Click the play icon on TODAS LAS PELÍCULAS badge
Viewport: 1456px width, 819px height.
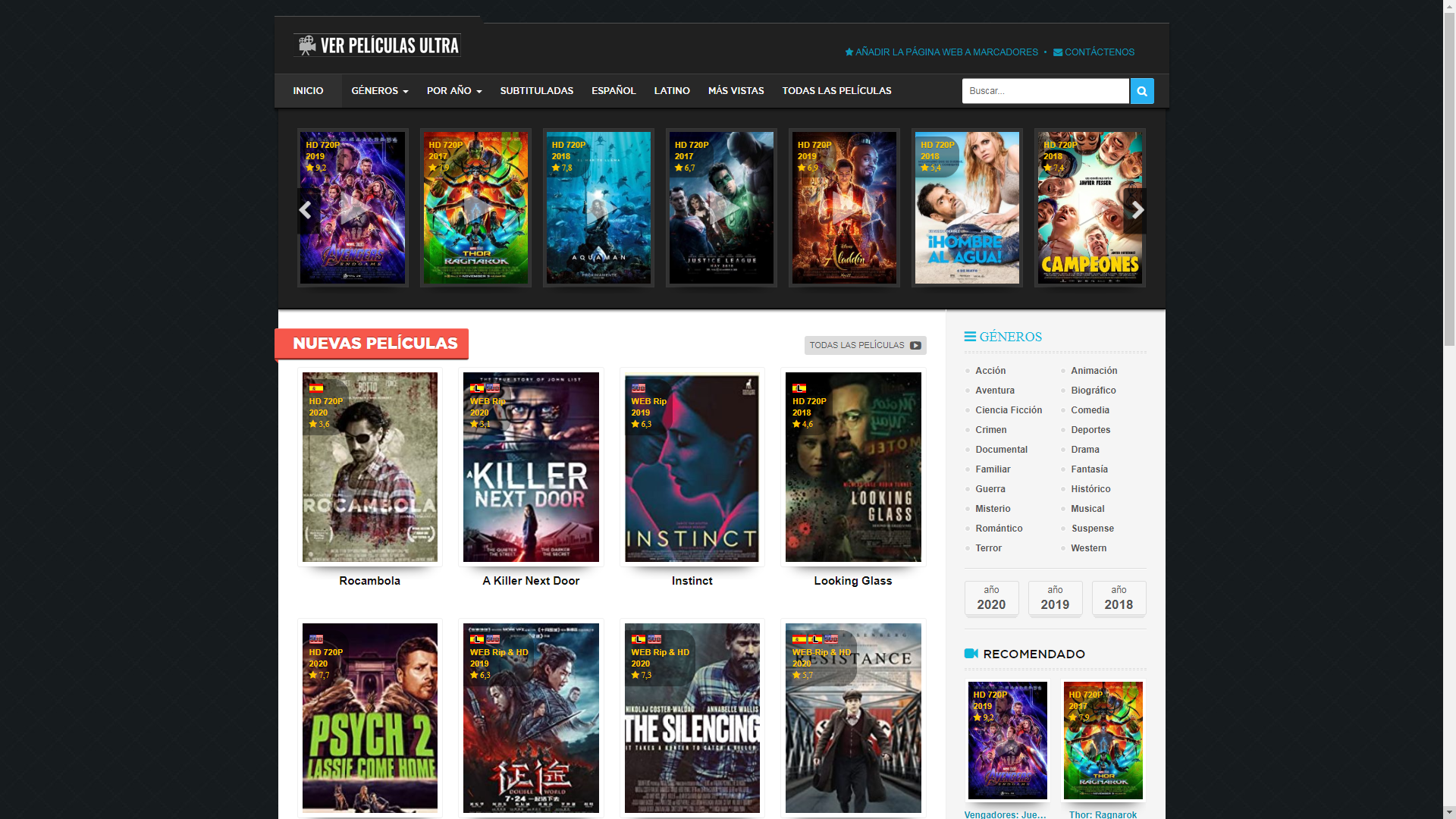(x=916, y=345)
